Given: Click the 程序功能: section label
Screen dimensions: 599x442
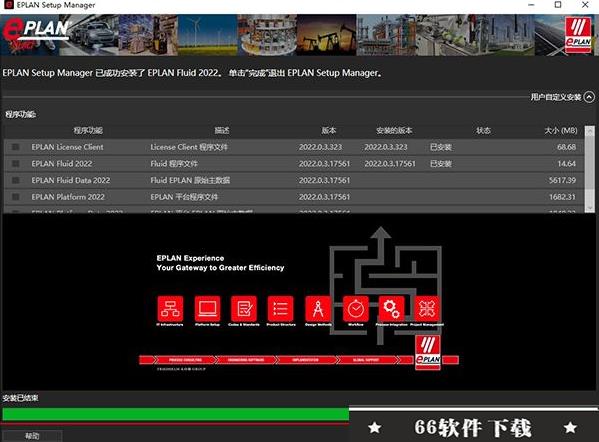Looking at the screenshot, I should (21, 114).
